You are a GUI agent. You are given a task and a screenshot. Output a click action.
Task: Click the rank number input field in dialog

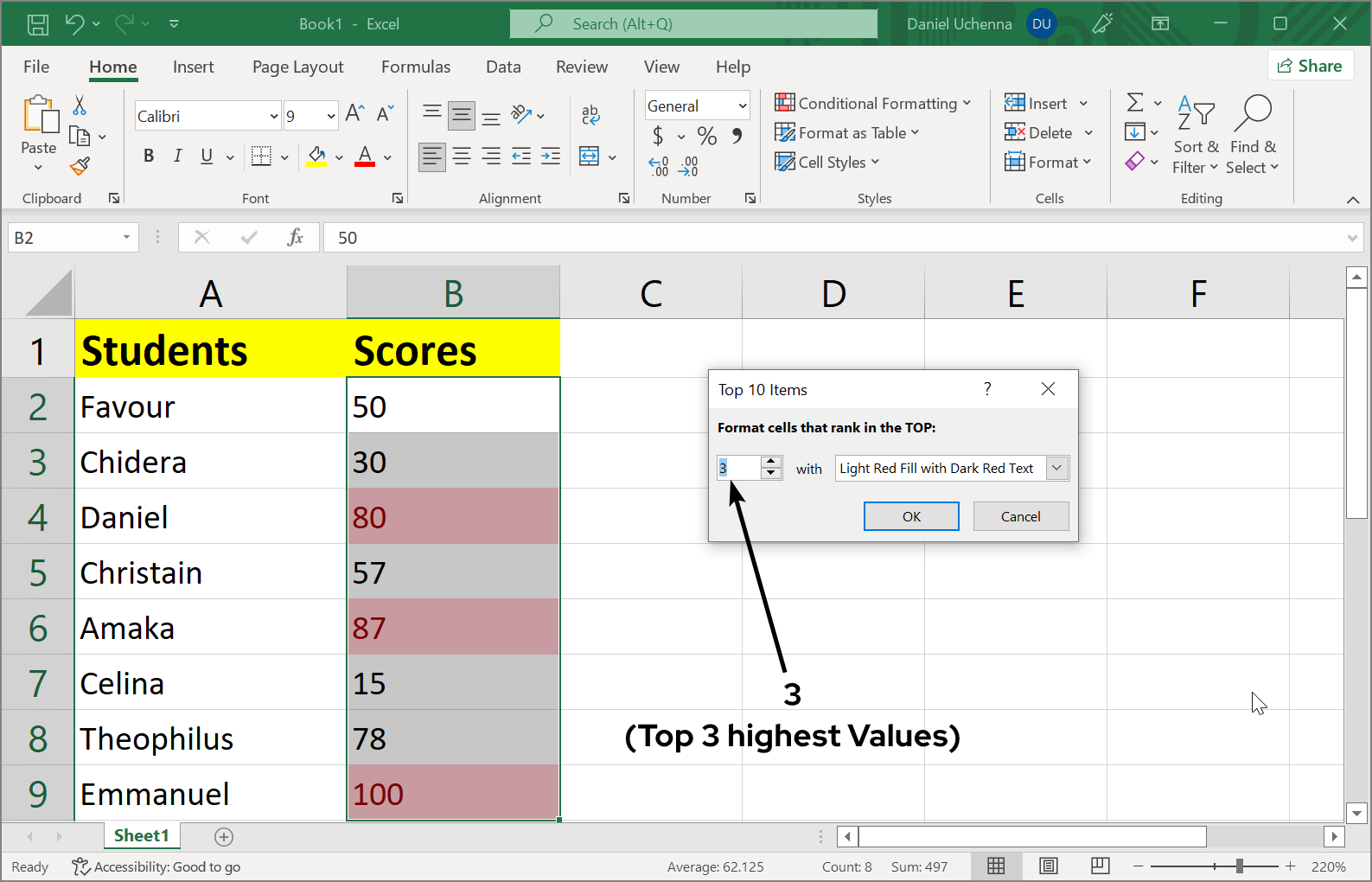(739, 468)
